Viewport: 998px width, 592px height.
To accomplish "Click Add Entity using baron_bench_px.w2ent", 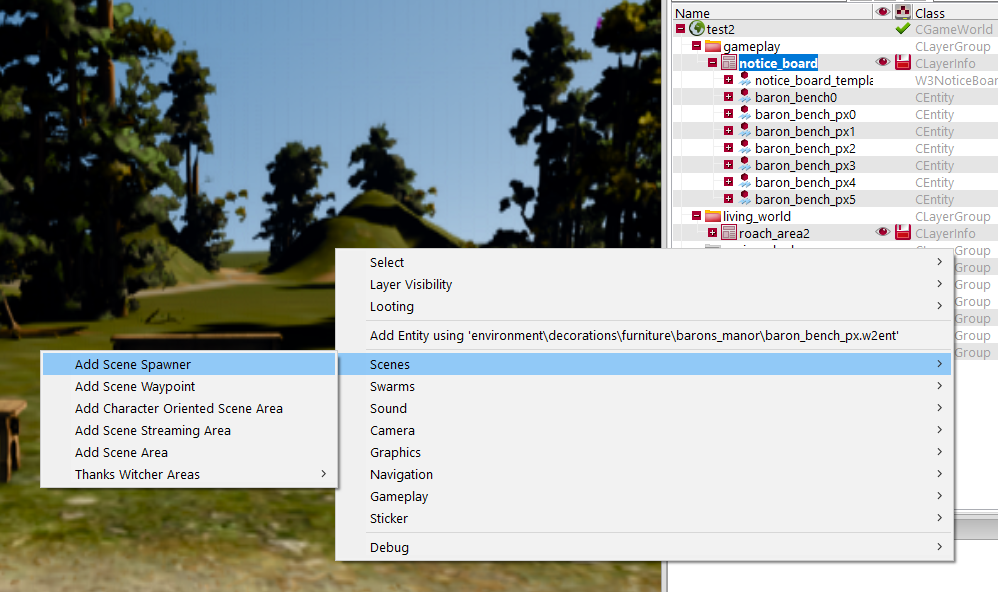I will (x=634, y=336).
